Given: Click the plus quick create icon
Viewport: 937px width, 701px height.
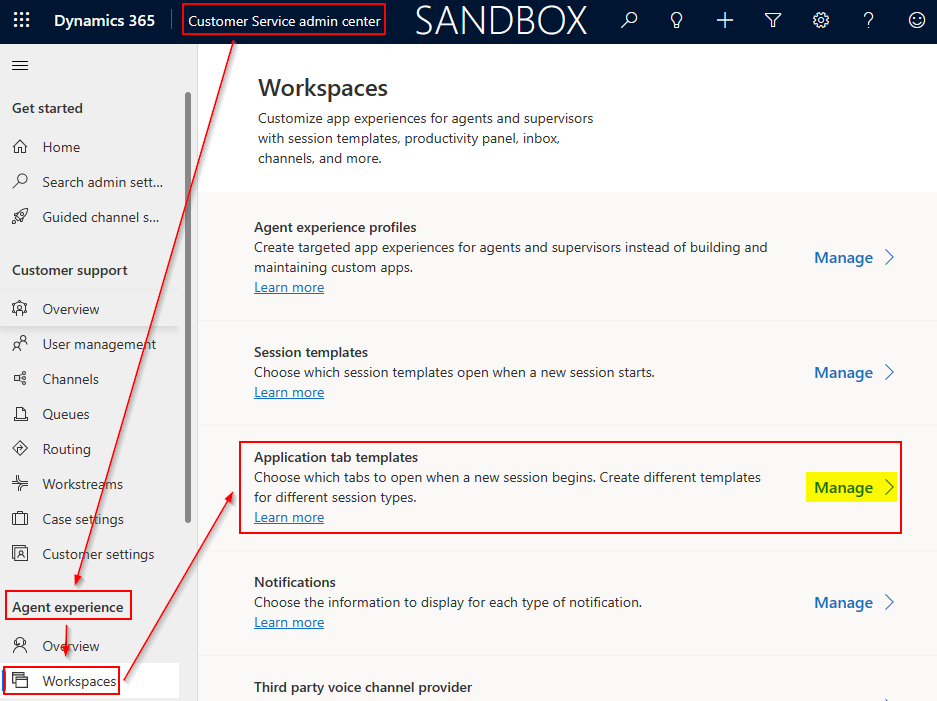Looking at the screenshot, I should pos(725,20).
